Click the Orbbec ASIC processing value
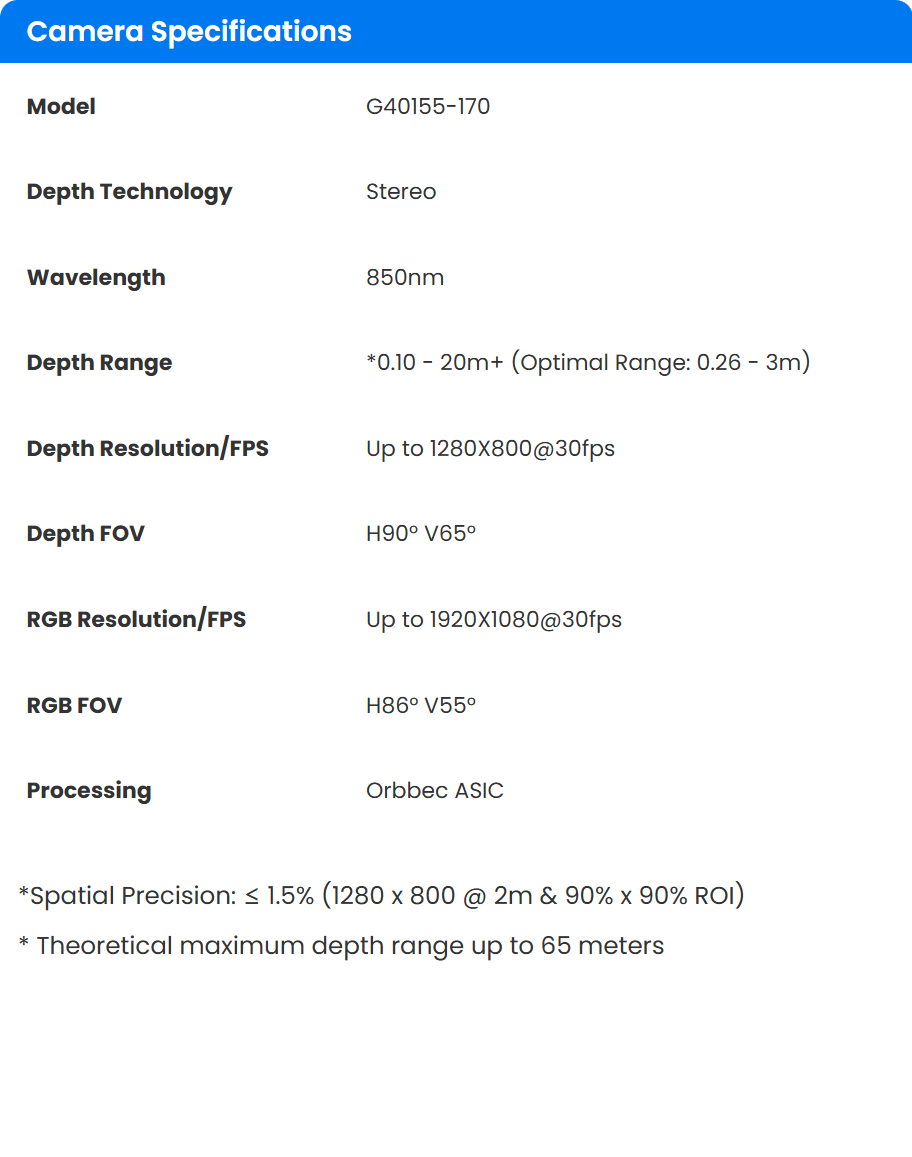 point(435,790)
